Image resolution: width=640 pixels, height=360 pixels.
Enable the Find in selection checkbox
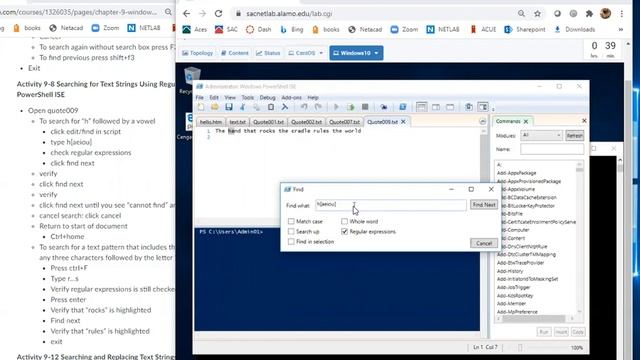click(291, 242)
